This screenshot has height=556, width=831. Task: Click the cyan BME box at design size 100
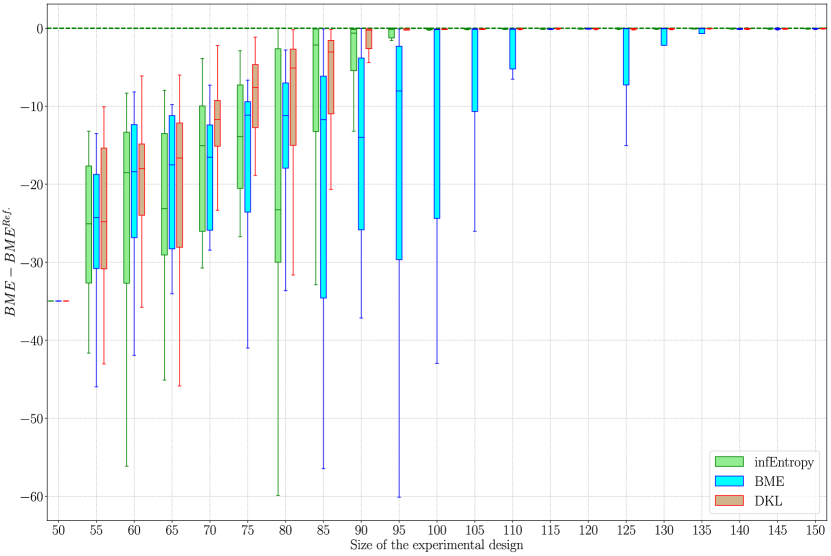coord(437,123)
